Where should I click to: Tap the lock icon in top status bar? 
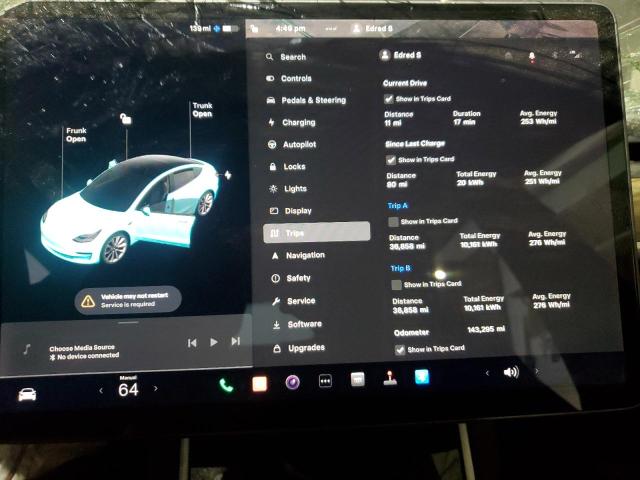254,28
